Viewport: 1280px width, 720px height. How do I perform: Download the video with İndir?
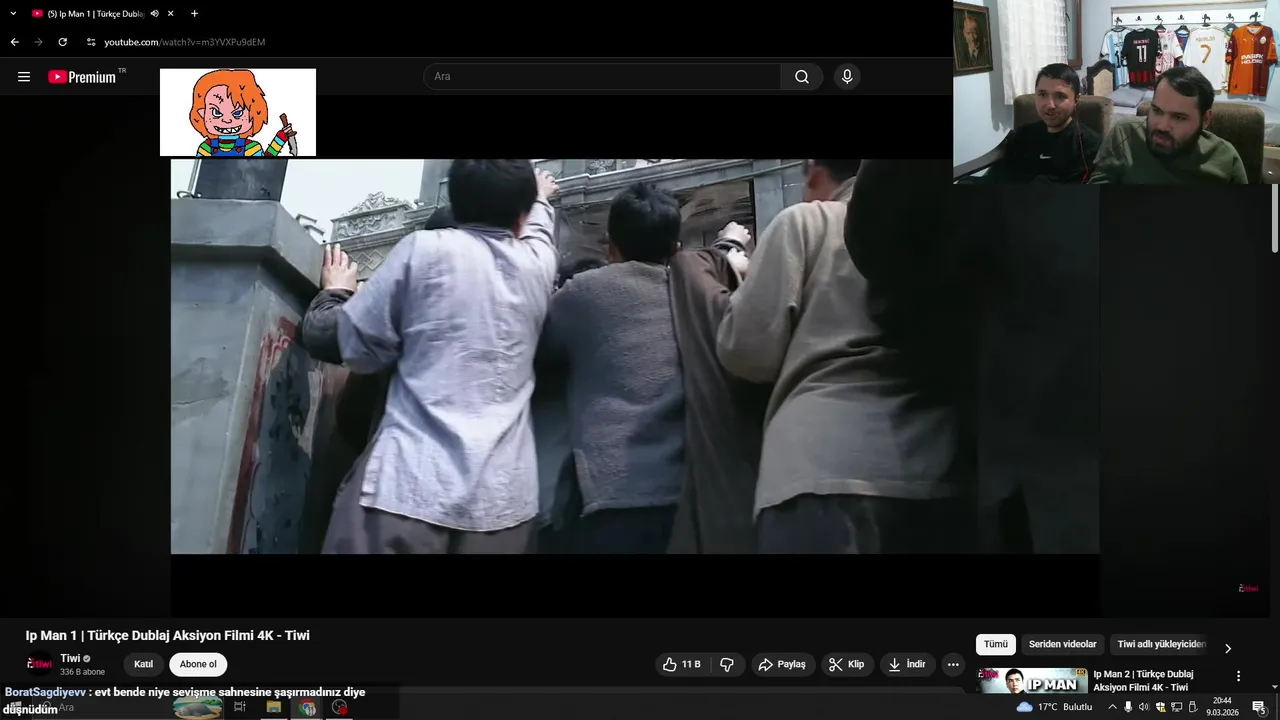[x=907, y=664]
